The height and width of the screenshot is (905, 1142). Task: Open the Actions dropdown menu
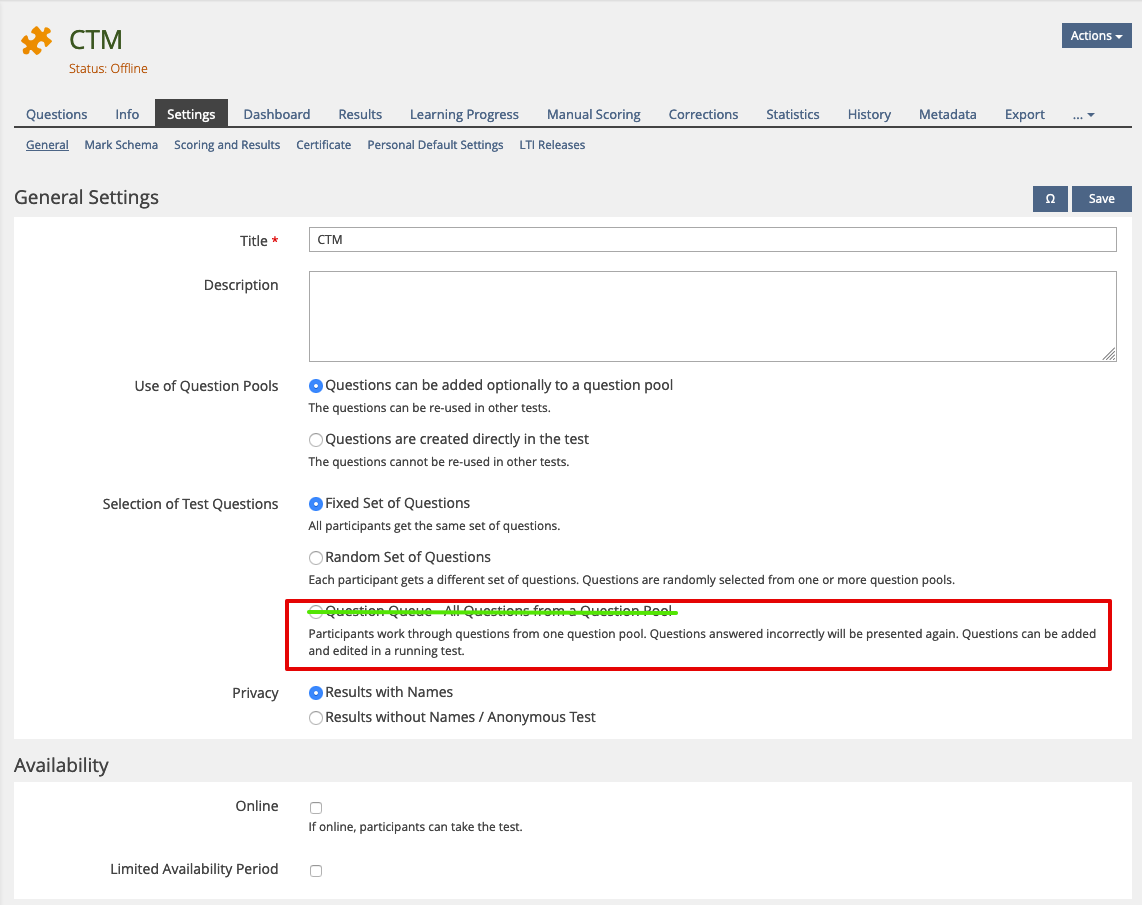[x=1096, y=36]
